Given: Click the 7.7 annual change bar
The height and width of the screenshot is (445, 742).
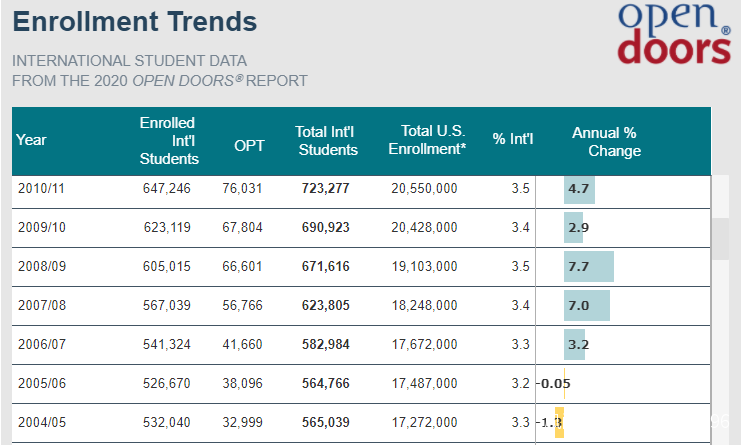Looking at the screenshot, I should point(589,266).
